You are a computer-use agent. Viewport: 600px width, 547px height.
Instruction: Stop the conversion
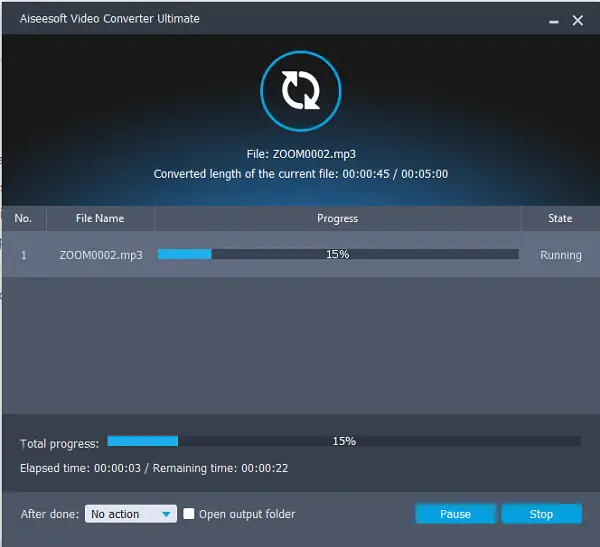[x=541, y=514]
